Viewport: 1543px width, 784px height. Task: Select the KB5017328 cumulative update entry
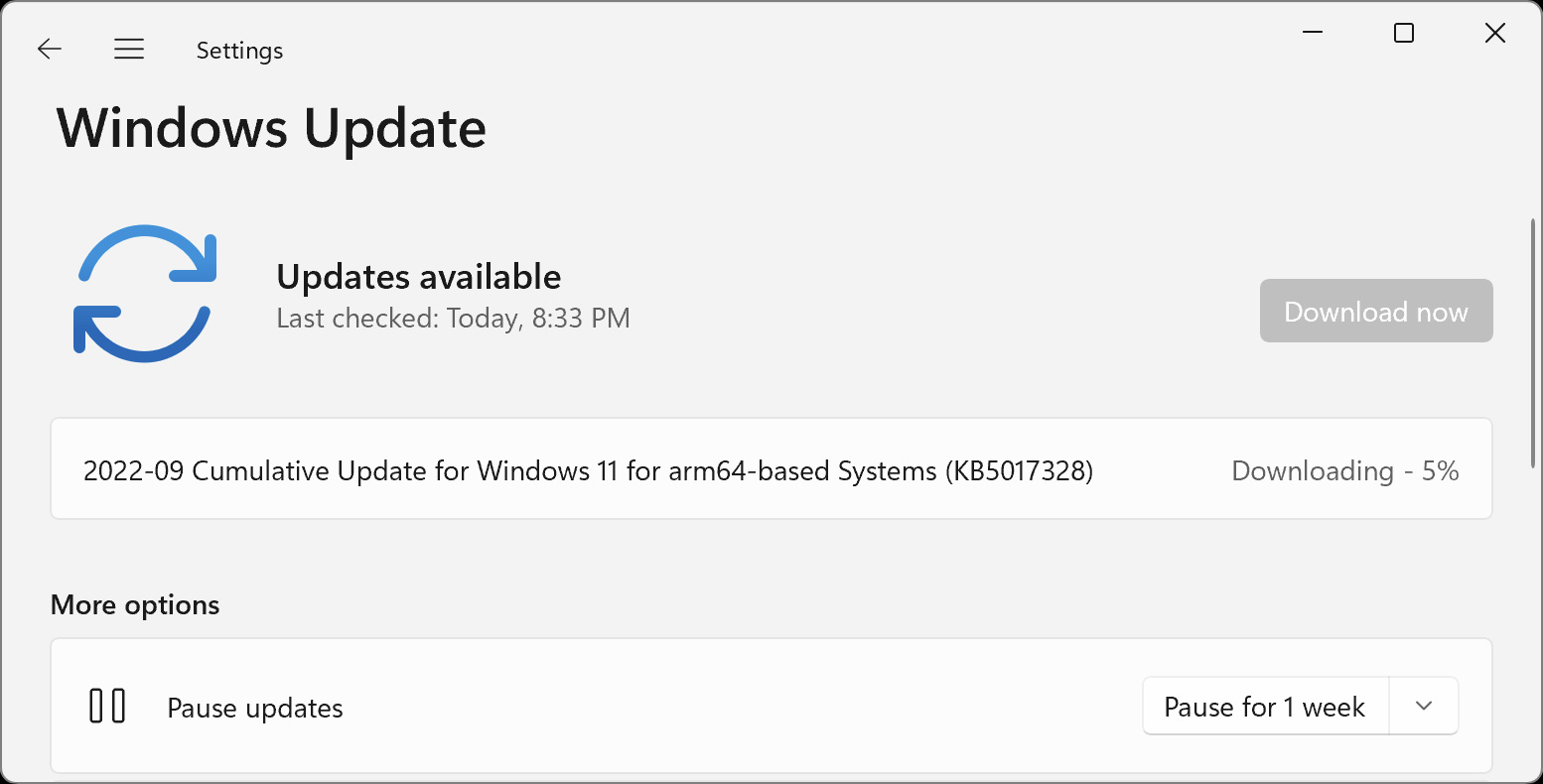(589, 470)
